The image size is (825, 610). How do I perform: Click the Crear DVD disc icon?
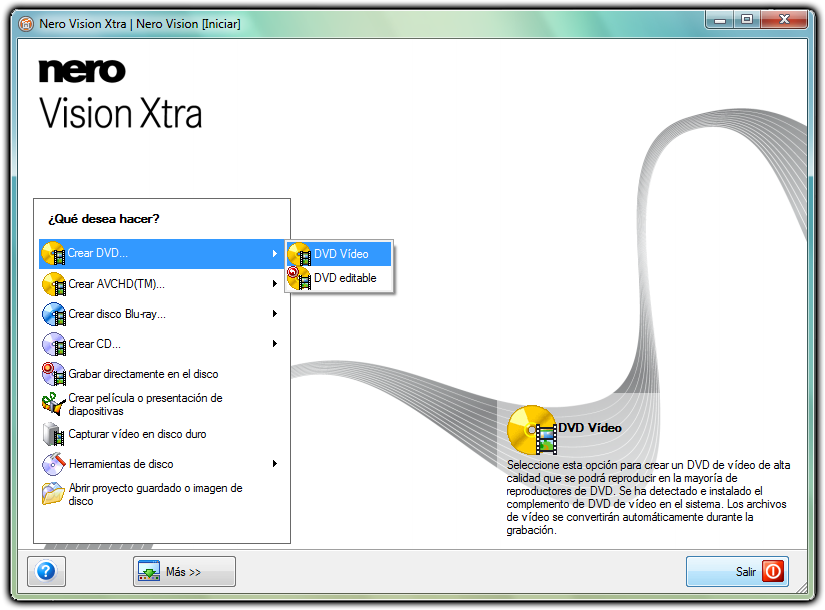[53, 254]
